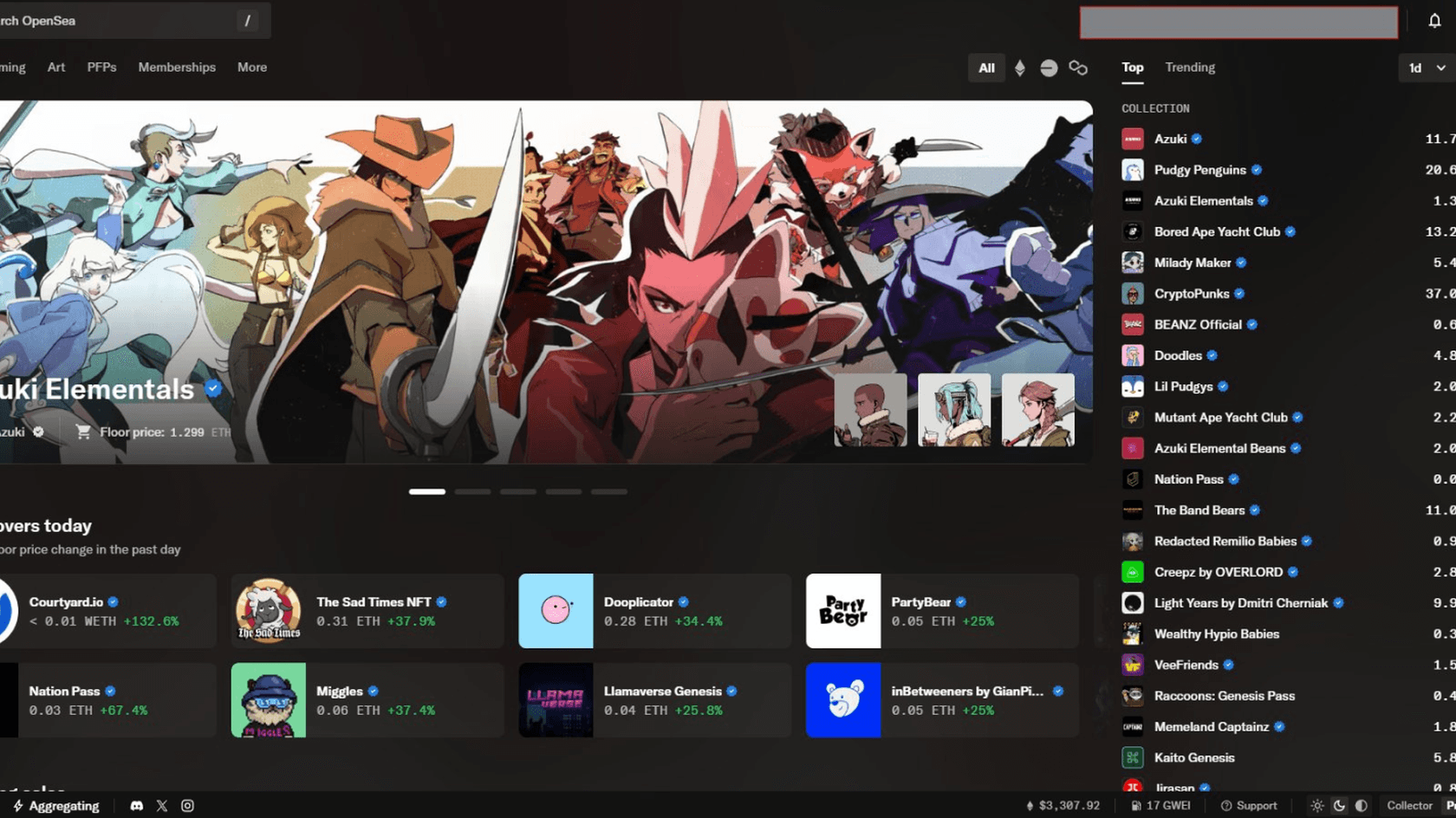The width and height of the screenshot is (1456, 818).
Task: Click the 17 GWEI gas indicator
Action: coord(1160,805)
